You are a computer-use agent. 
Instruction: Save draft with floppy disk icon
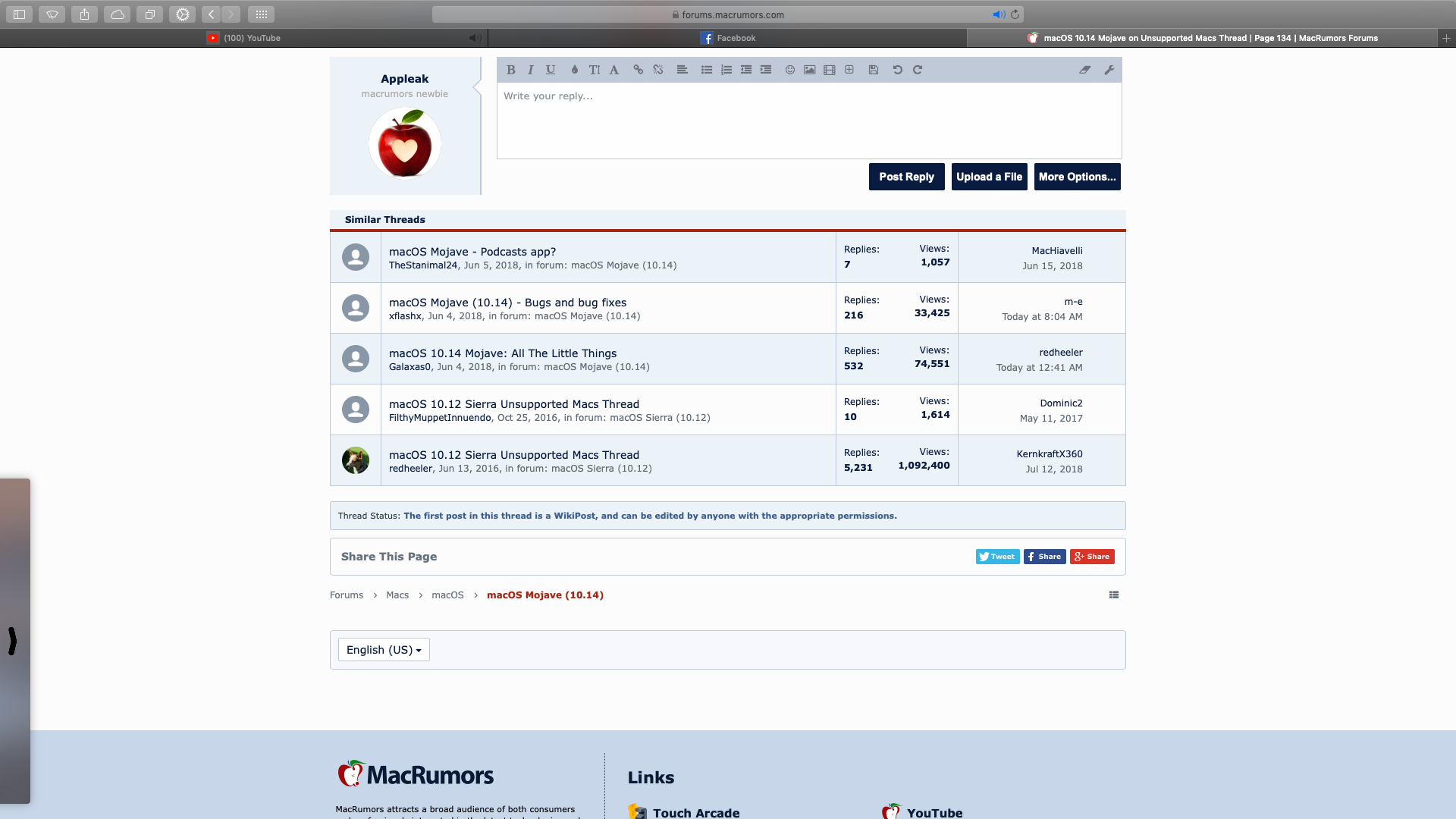[x=874, y=70]
